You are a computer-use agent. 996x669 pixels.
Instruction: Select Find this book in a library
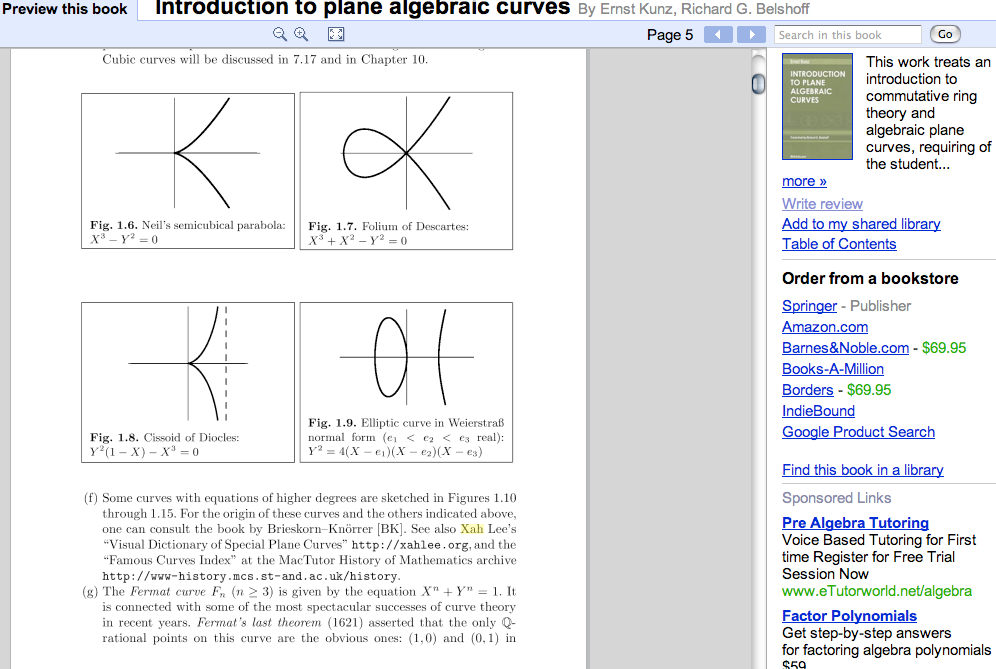pos(862,470)
